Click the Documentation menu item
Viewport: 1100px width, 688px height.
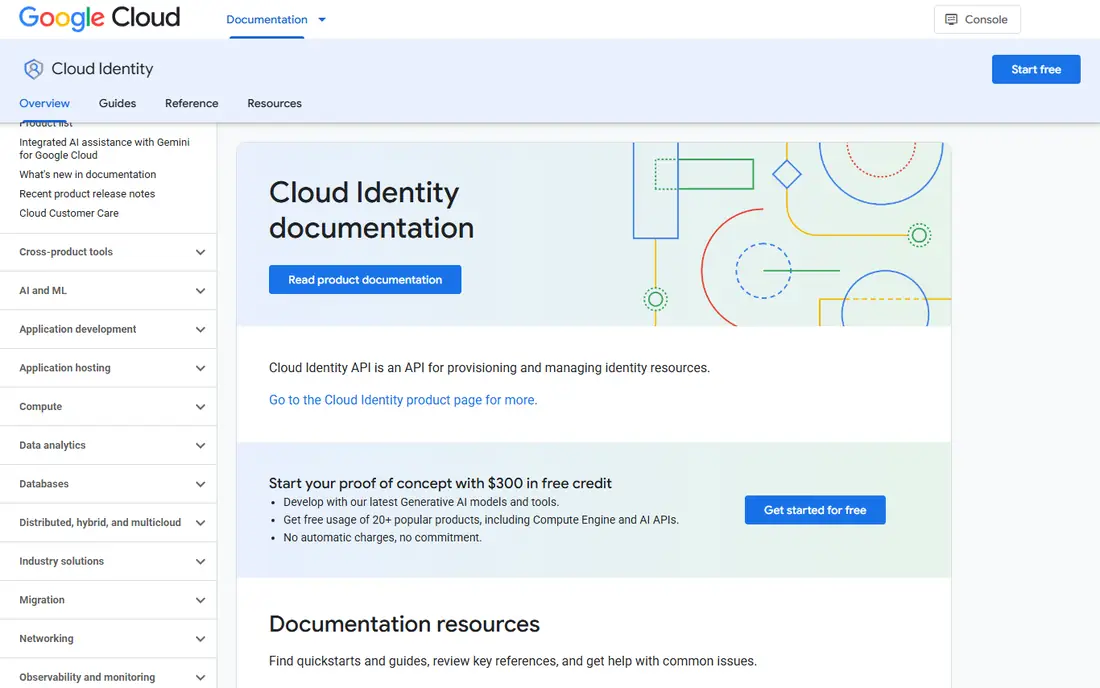(267, 20)
